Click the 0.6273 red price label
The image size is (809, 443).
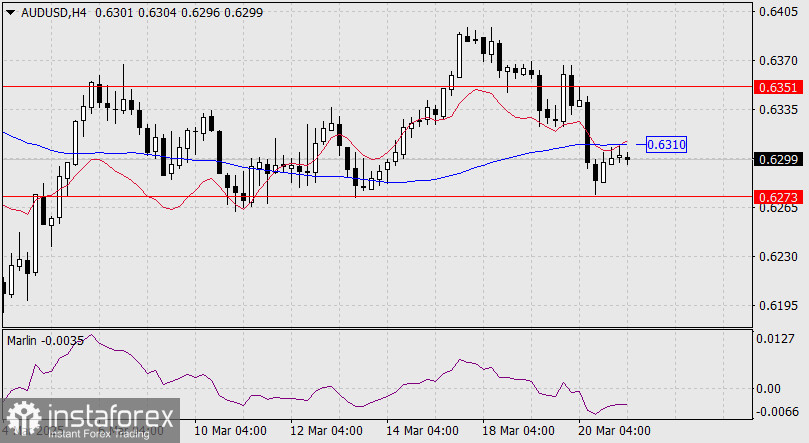778,197
